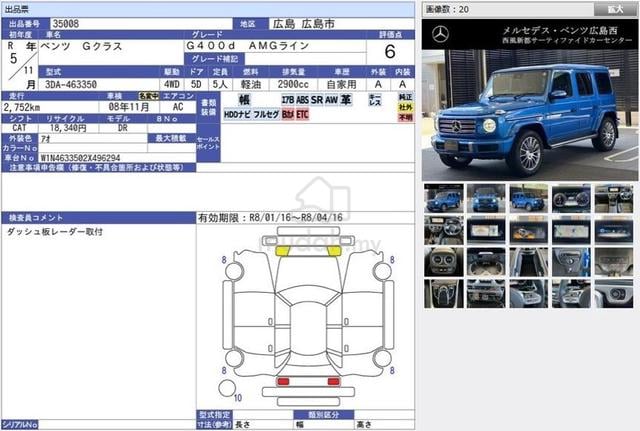Viewport: 640px width, 431px height.
Task: Click the mileage 2,752km
Action: pos(22,108)
